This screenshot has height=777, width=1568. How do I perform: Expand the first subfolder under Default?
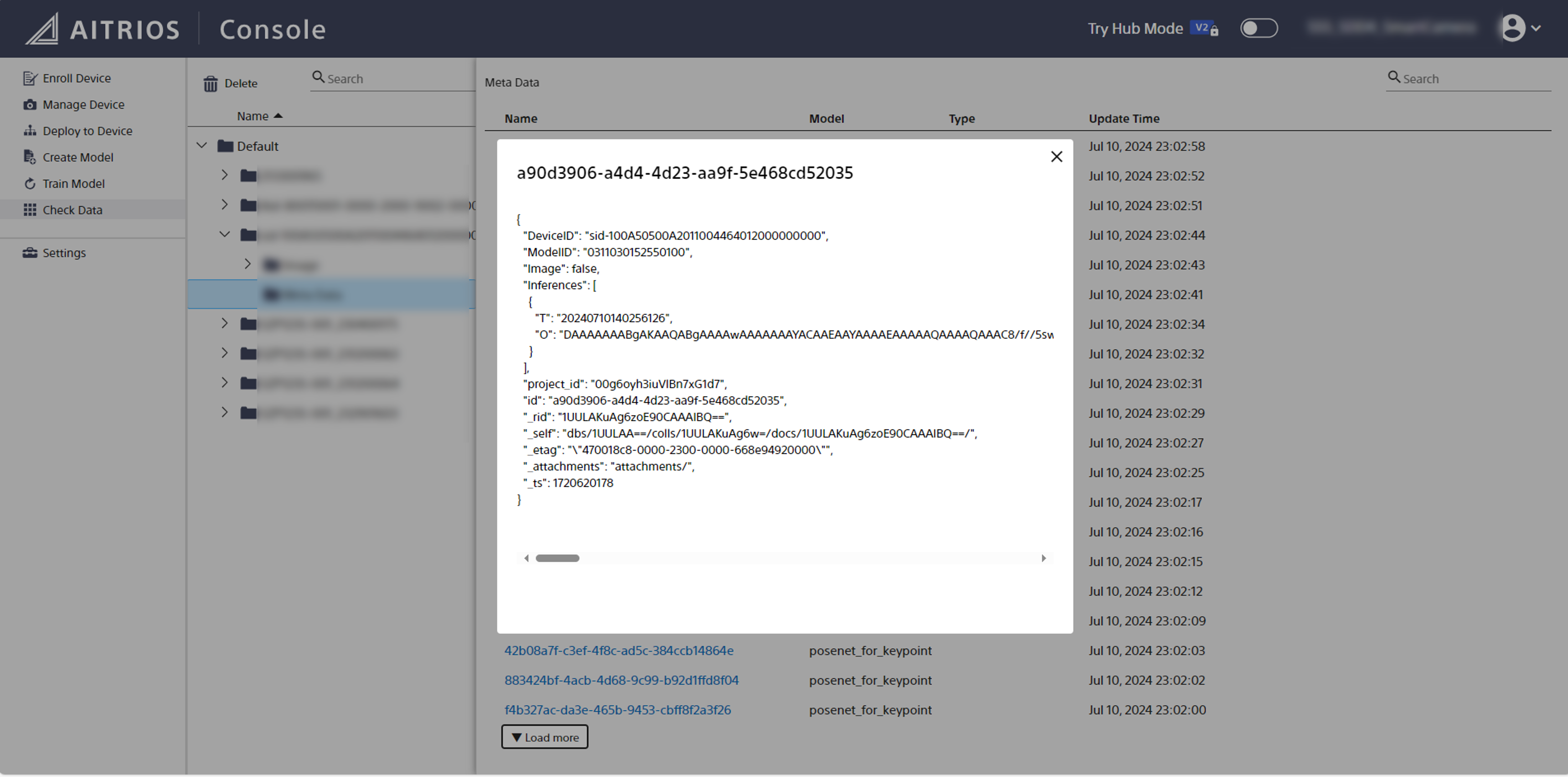coord(225,175)
